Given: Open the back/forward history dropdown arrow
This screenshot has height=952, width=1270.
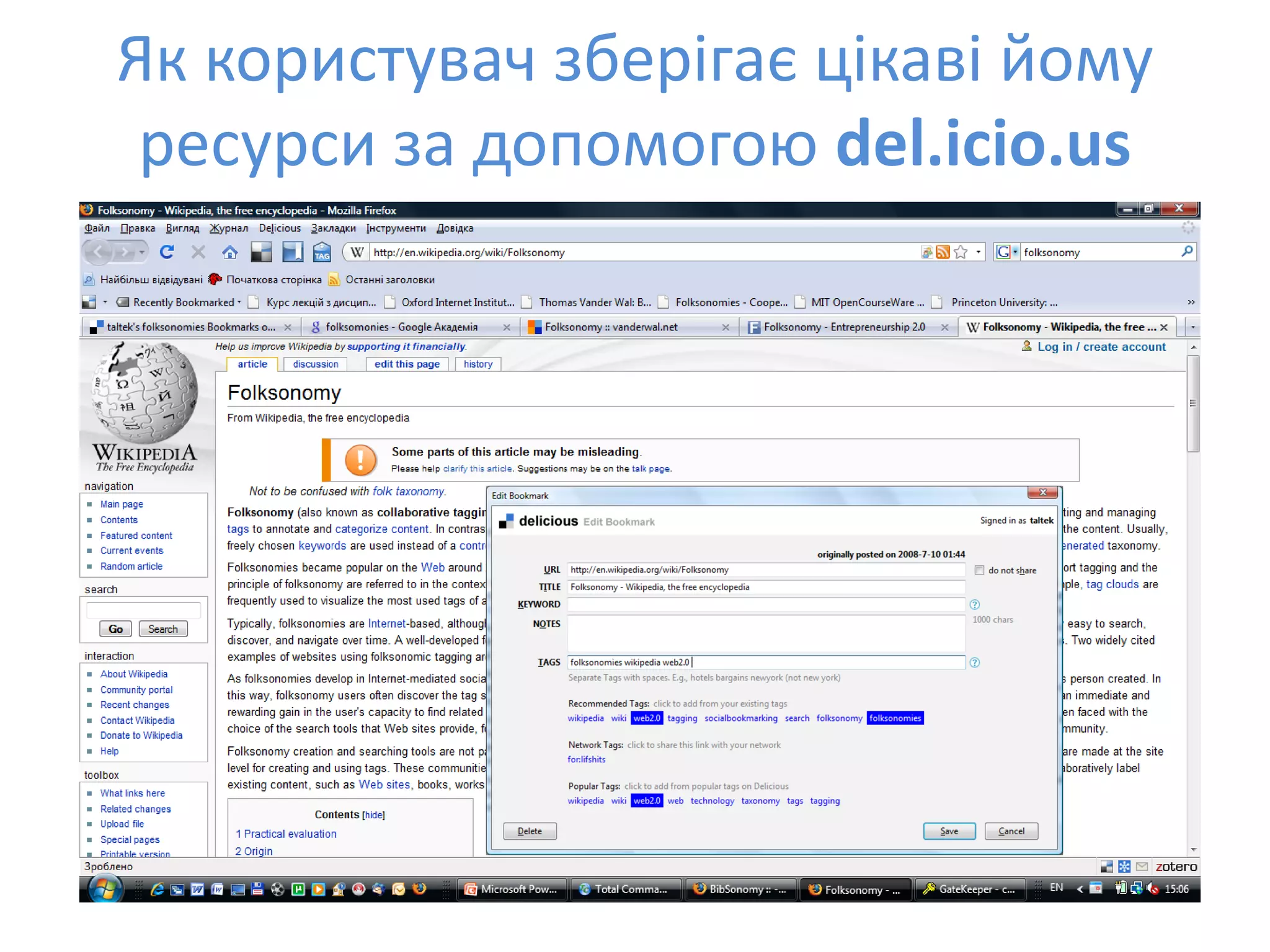Looking at the screenshot, I should 142,252.
